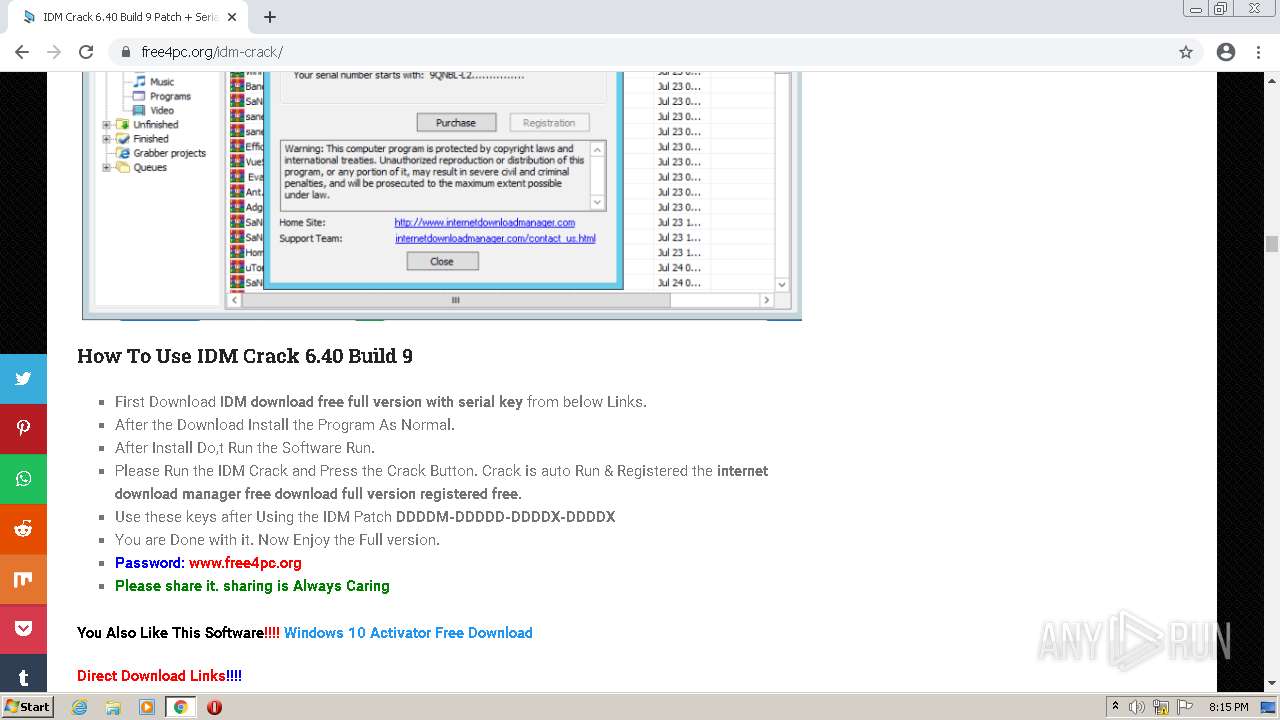Click the www.free4pc.org password link
Viewport: 1280px width, 720px height.
coord(245,563)
